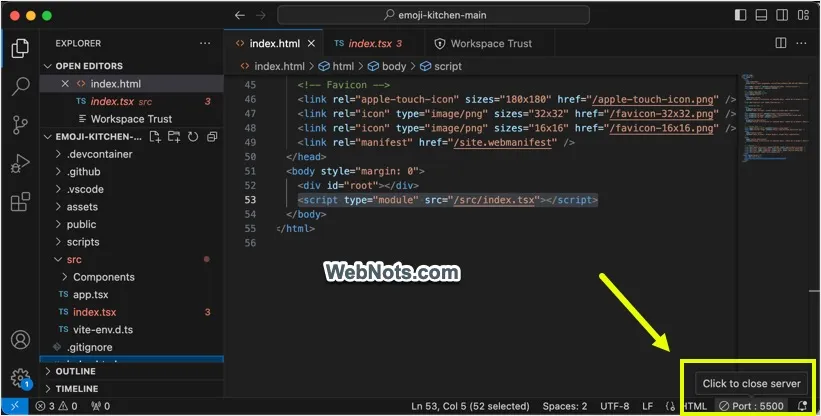Open the Run and Debug view

click(20, 164)
